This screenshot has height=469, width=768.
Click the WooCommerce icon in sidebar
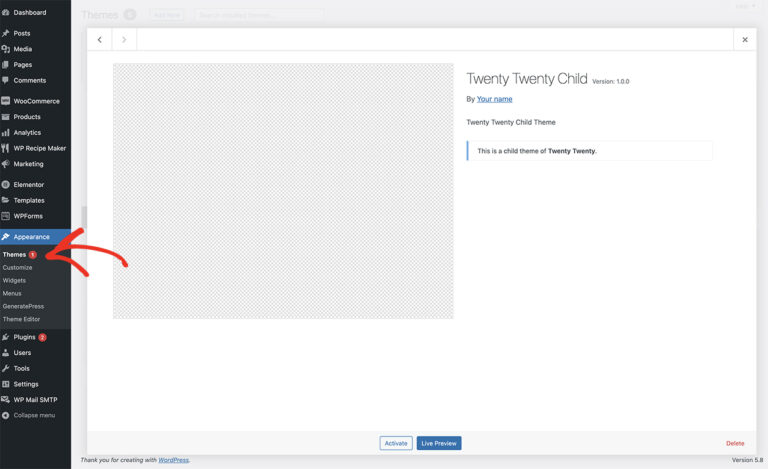pyautogui.click(x=6, y=101)
